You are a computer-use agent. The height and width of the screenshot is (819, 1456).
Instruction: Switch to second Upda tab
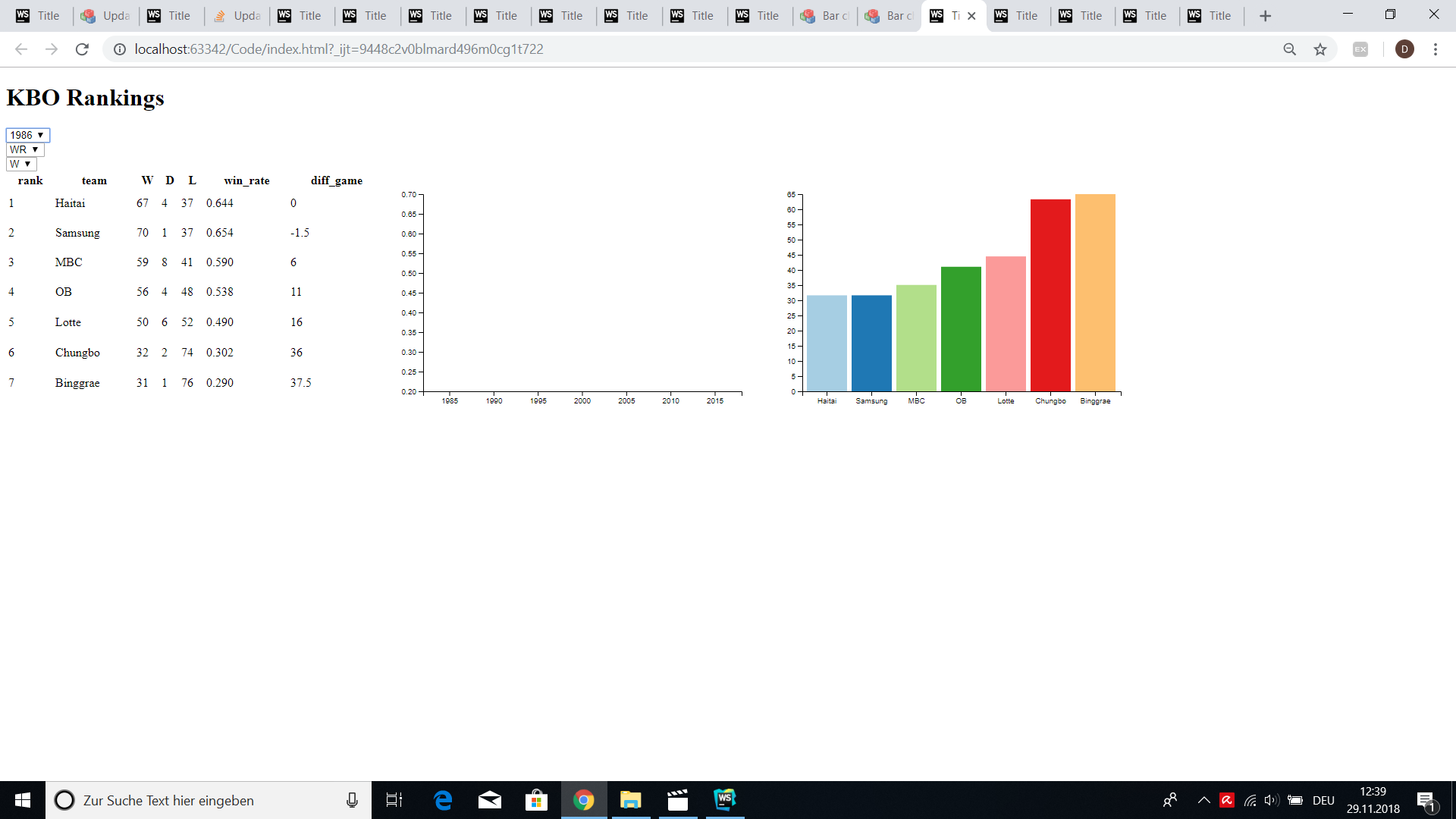[236, 16]
